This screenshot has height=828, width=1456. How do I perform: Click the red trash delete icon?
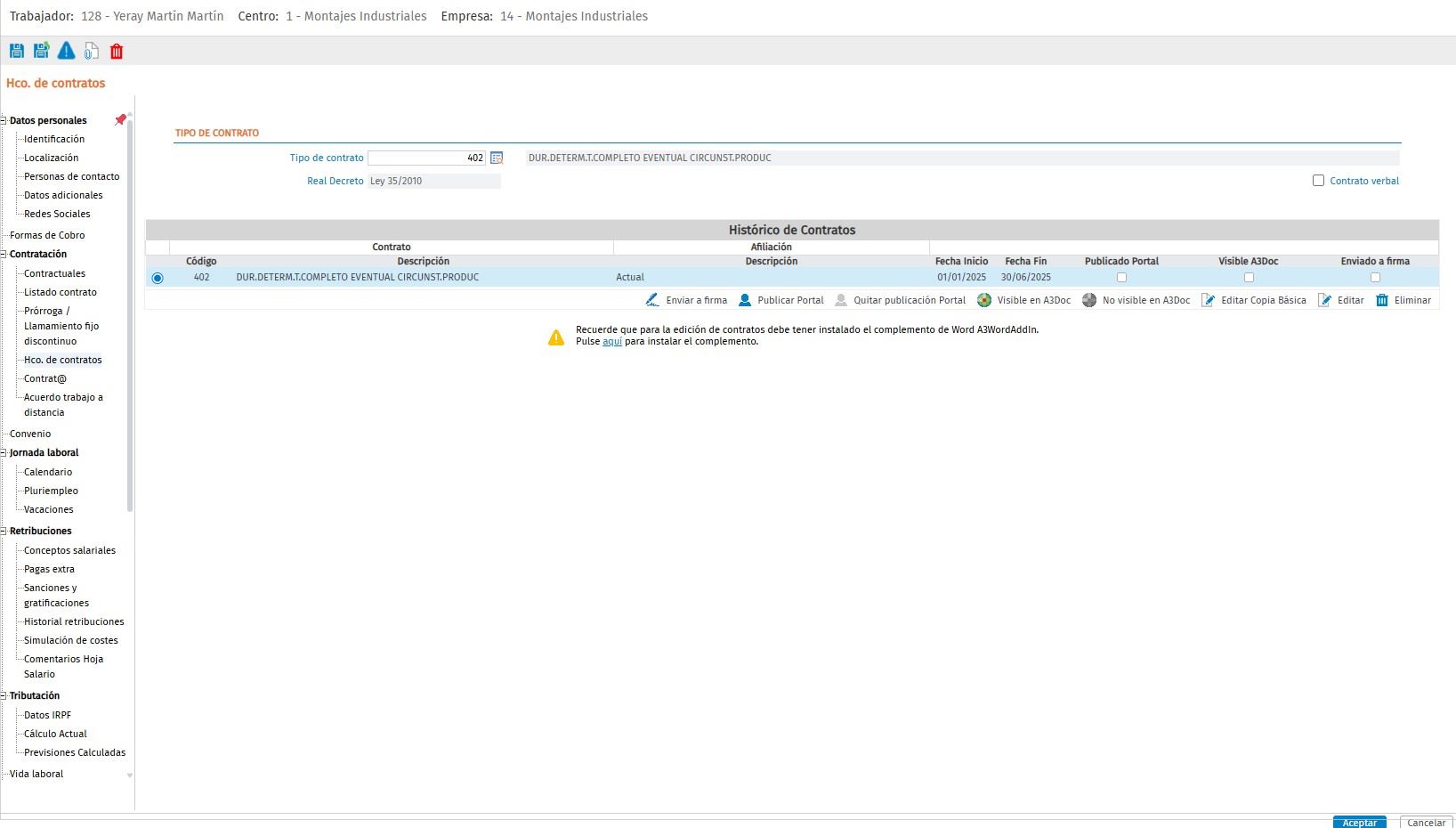pos(117,52)
